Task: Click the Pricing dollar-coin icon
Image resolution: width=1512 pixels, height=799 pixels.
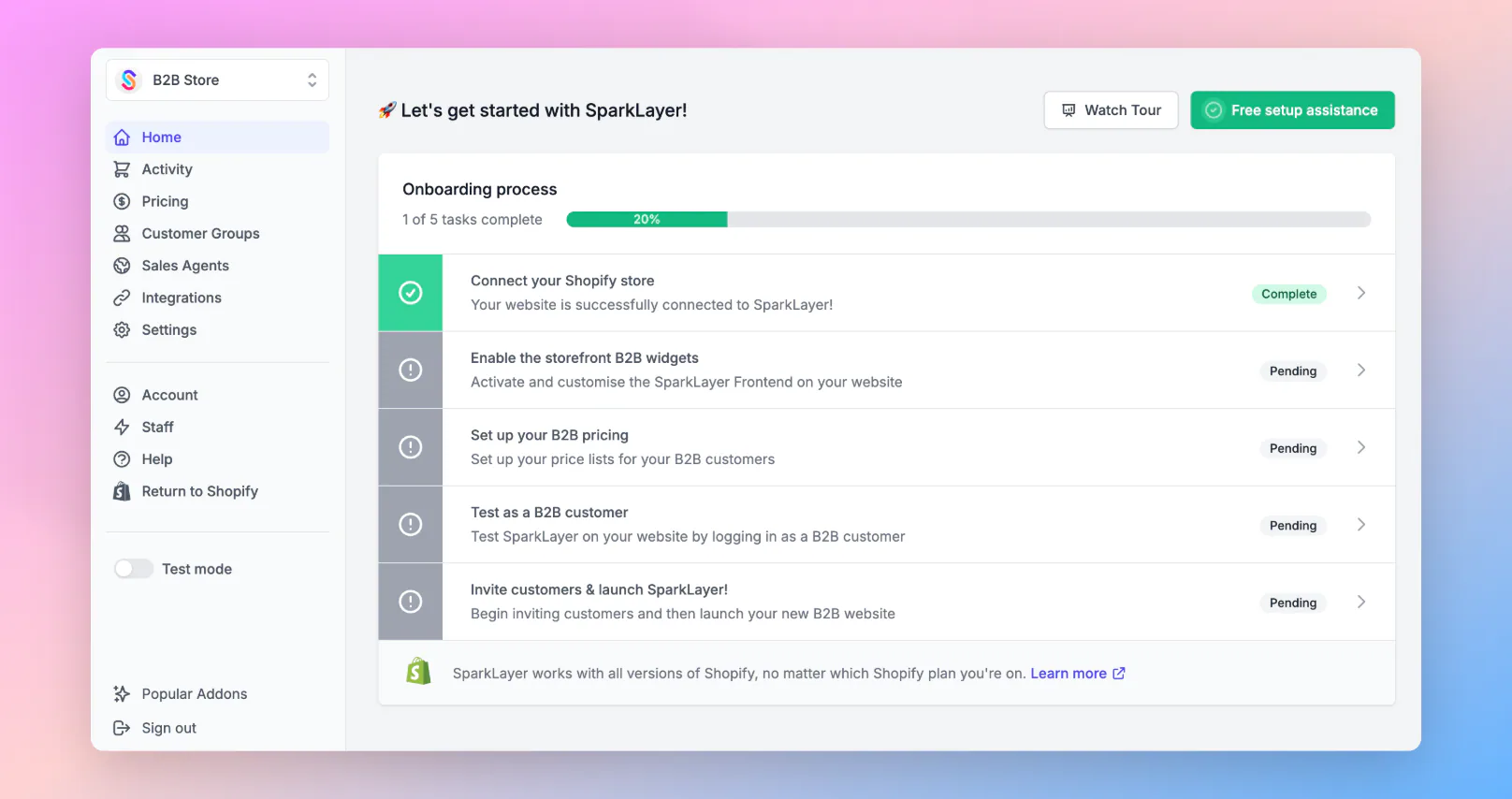Action: coord(122,201)
